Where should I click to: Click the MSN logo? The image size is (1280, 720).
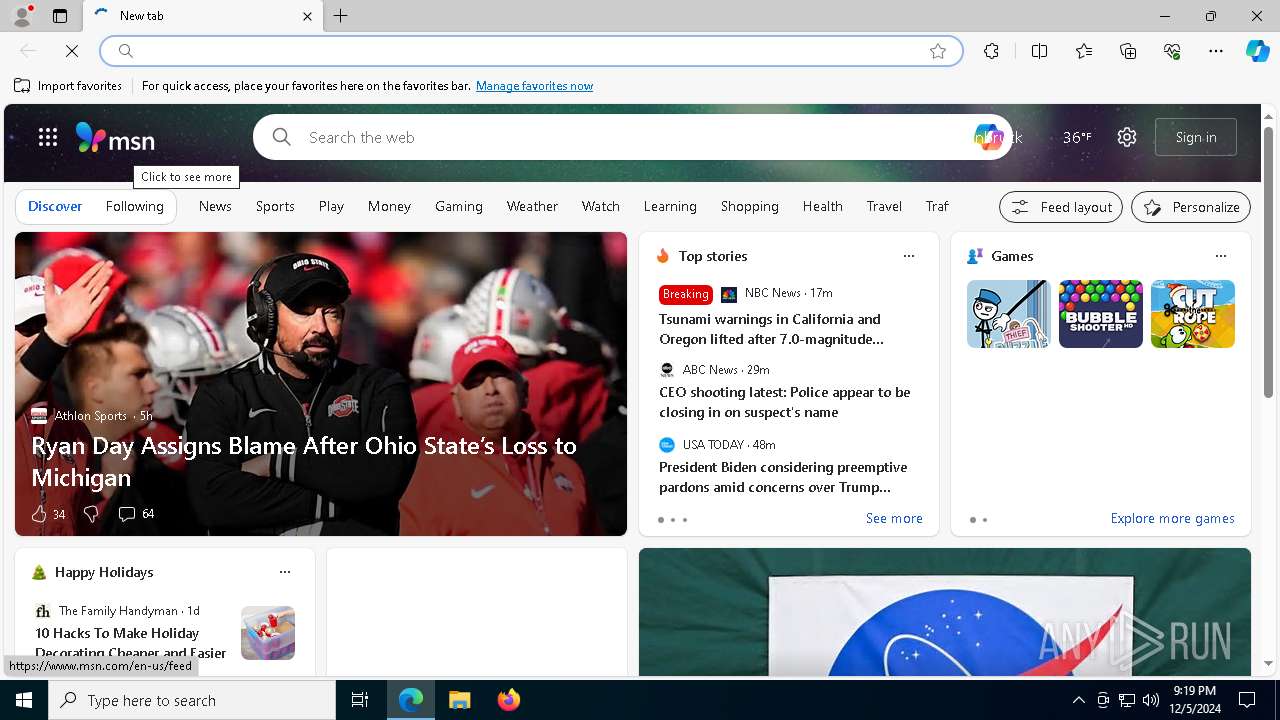[x=115, y=137]
